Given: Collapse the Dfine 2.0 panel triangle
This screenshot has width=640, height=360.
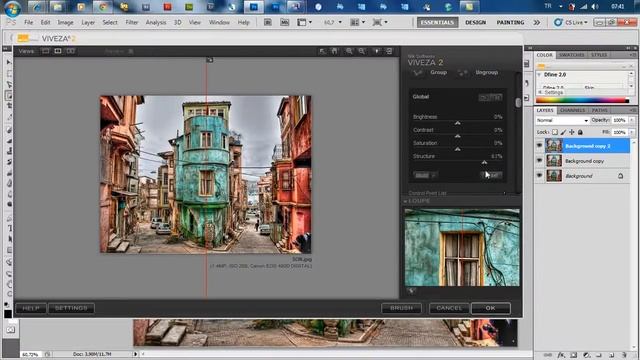Looking at the screenshot, I should tap(539, 75).
